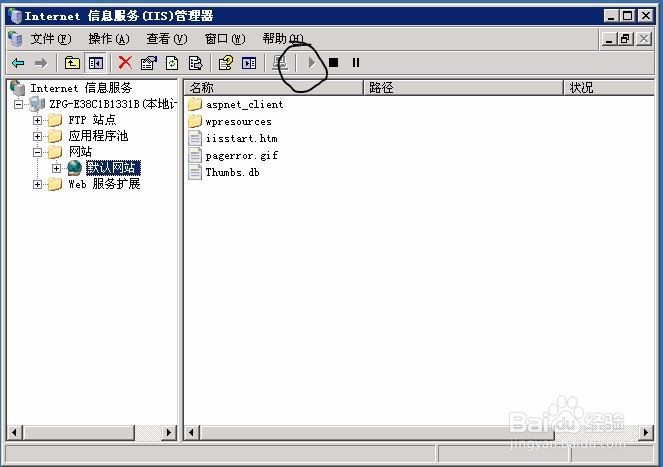Click the Web 服务扩展 folder icon
The height and width of the screenshot is (467, 663).
[55, 184]
